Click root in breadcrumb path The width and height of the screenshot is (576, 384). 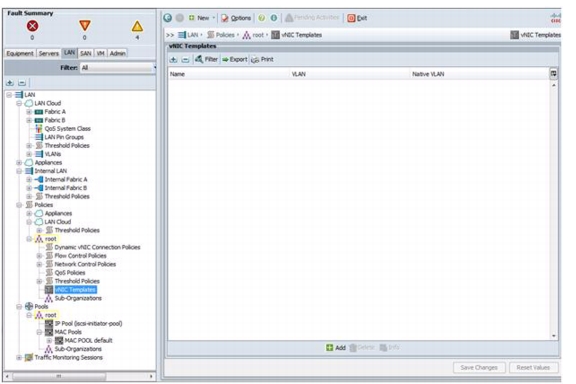click(253, 35)
